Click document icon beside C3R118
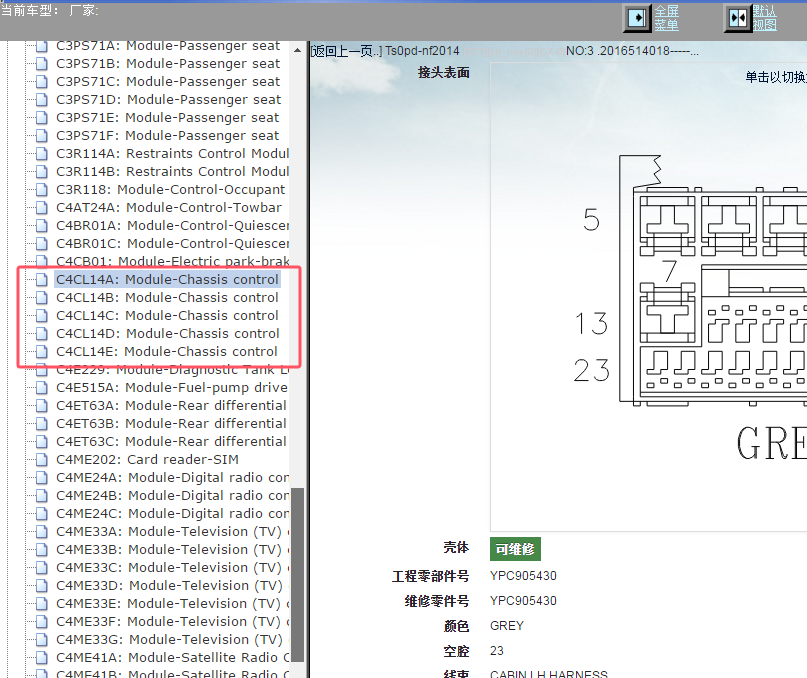 [42, 189]
